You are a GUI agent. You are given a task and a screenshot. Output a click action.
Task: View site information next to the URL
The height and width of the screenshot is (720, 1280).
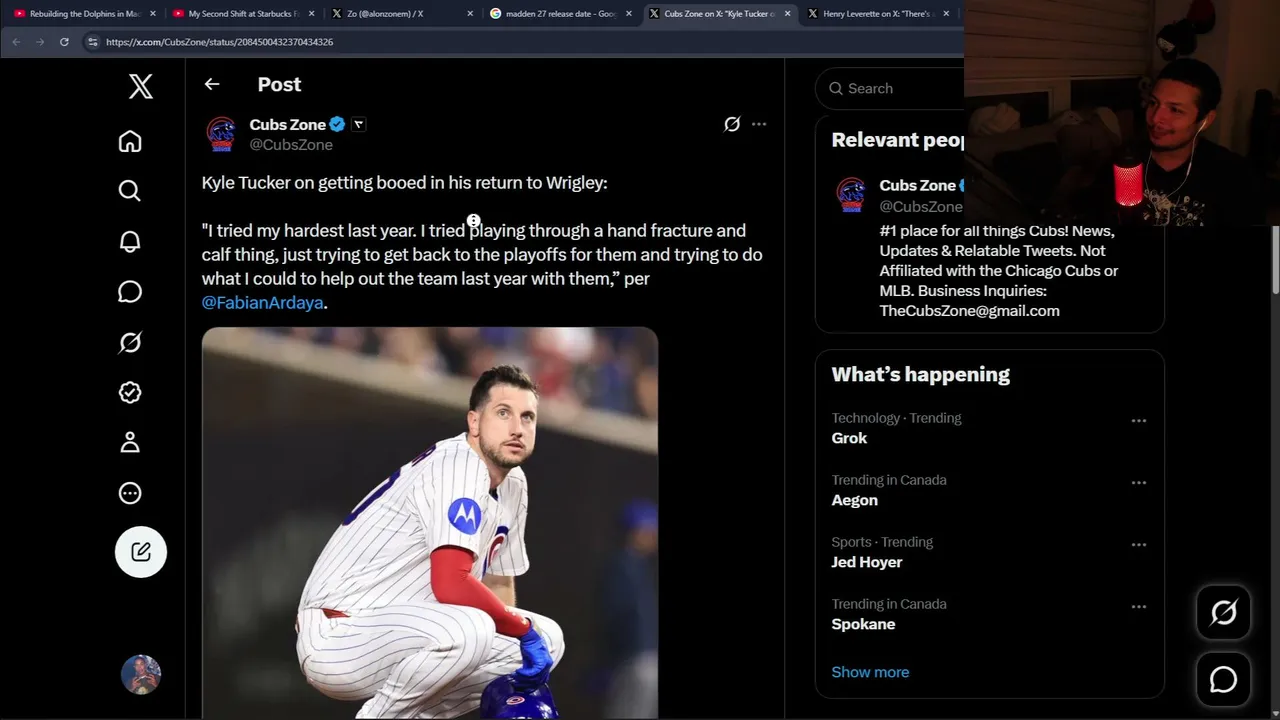(x=93, y=42)
